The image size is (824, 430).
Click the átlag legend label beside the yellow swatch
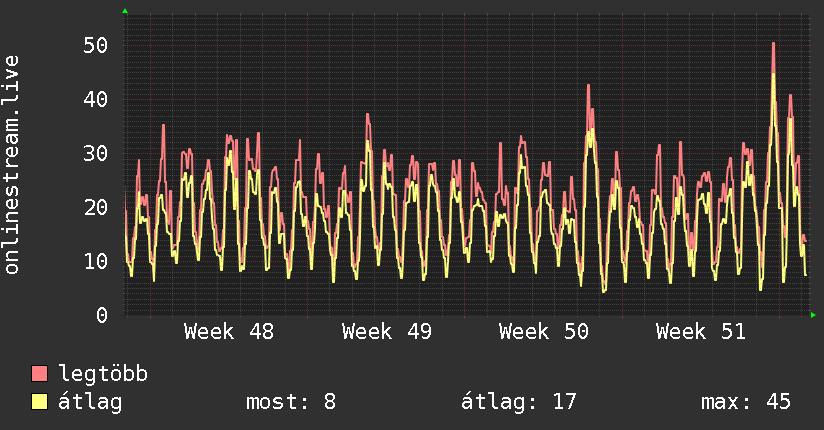tap(90, 403)
